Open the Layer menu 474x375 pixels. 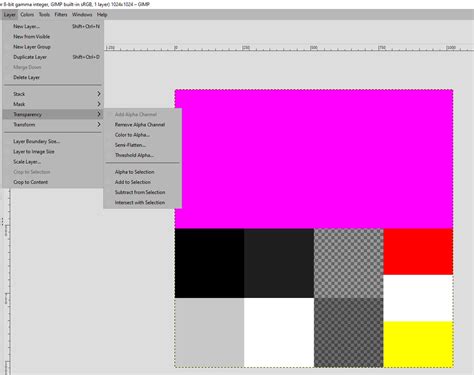[9, 15]
